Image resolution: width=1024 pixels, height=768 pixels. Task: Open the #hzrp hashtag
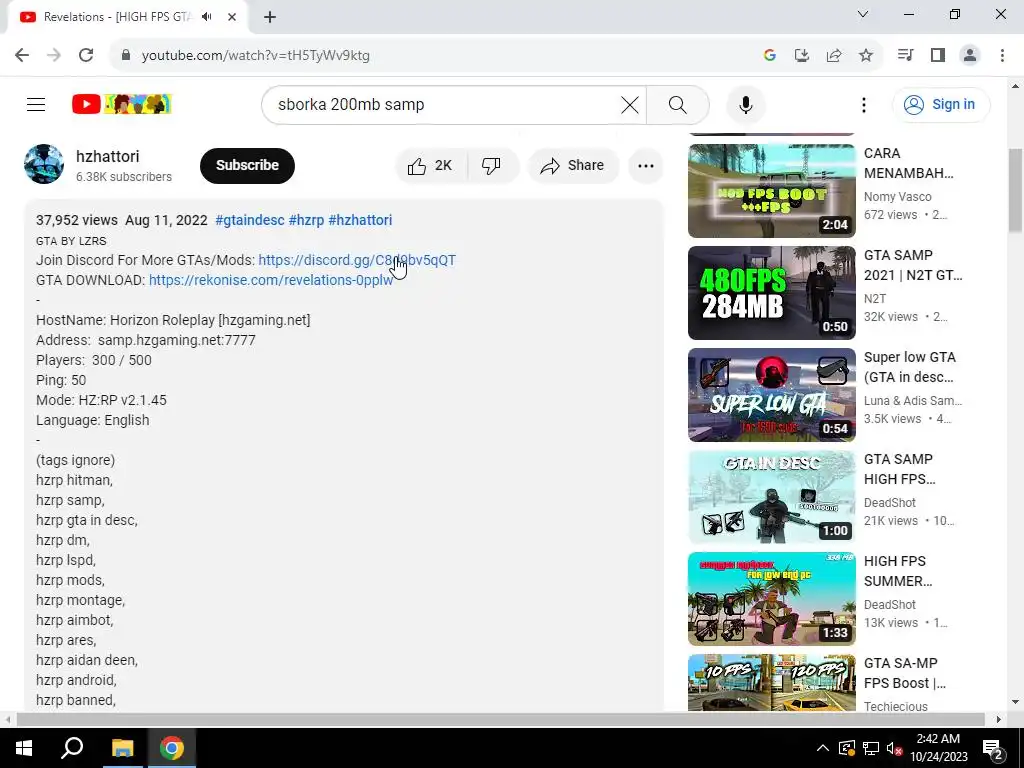306,220
